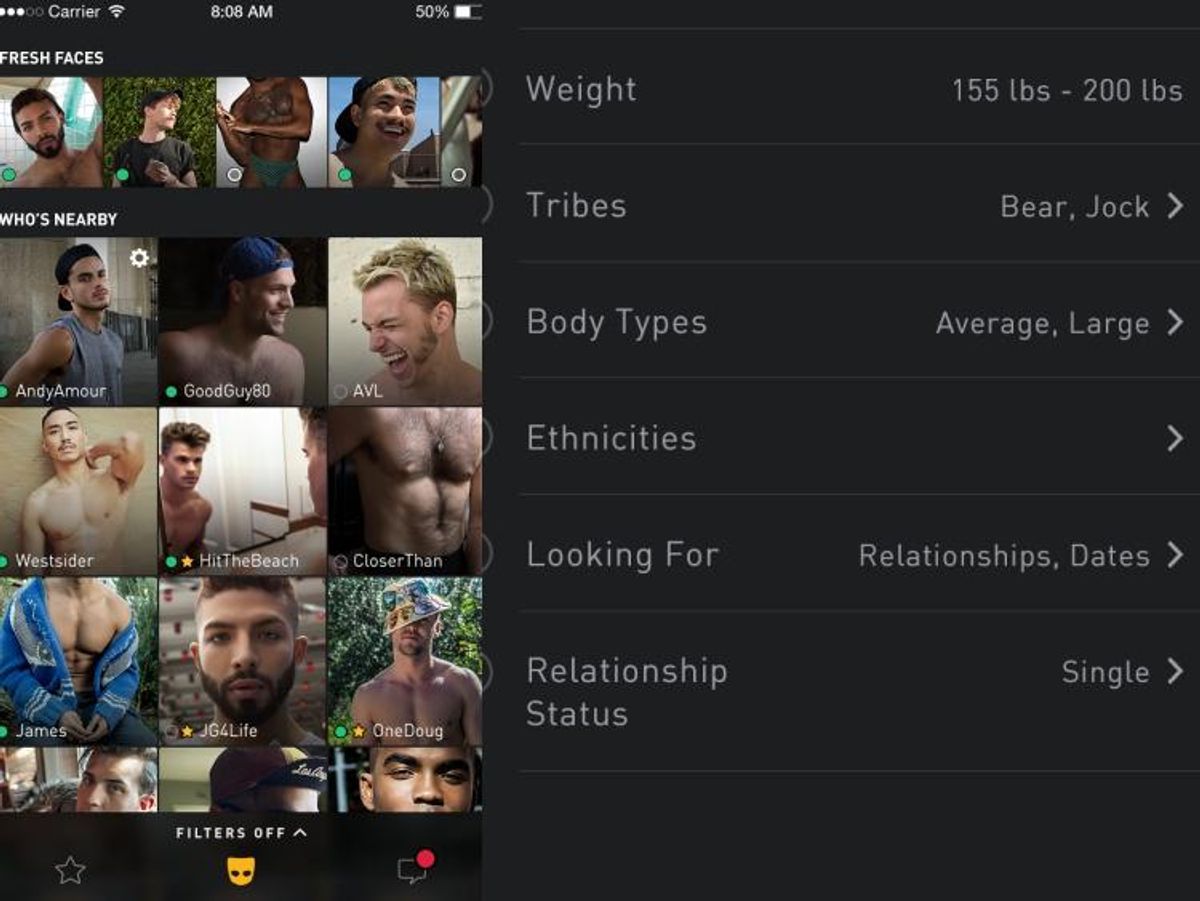Toggle the Body Types filter circle
The image size is (1200, 901).
pos(485,321)
